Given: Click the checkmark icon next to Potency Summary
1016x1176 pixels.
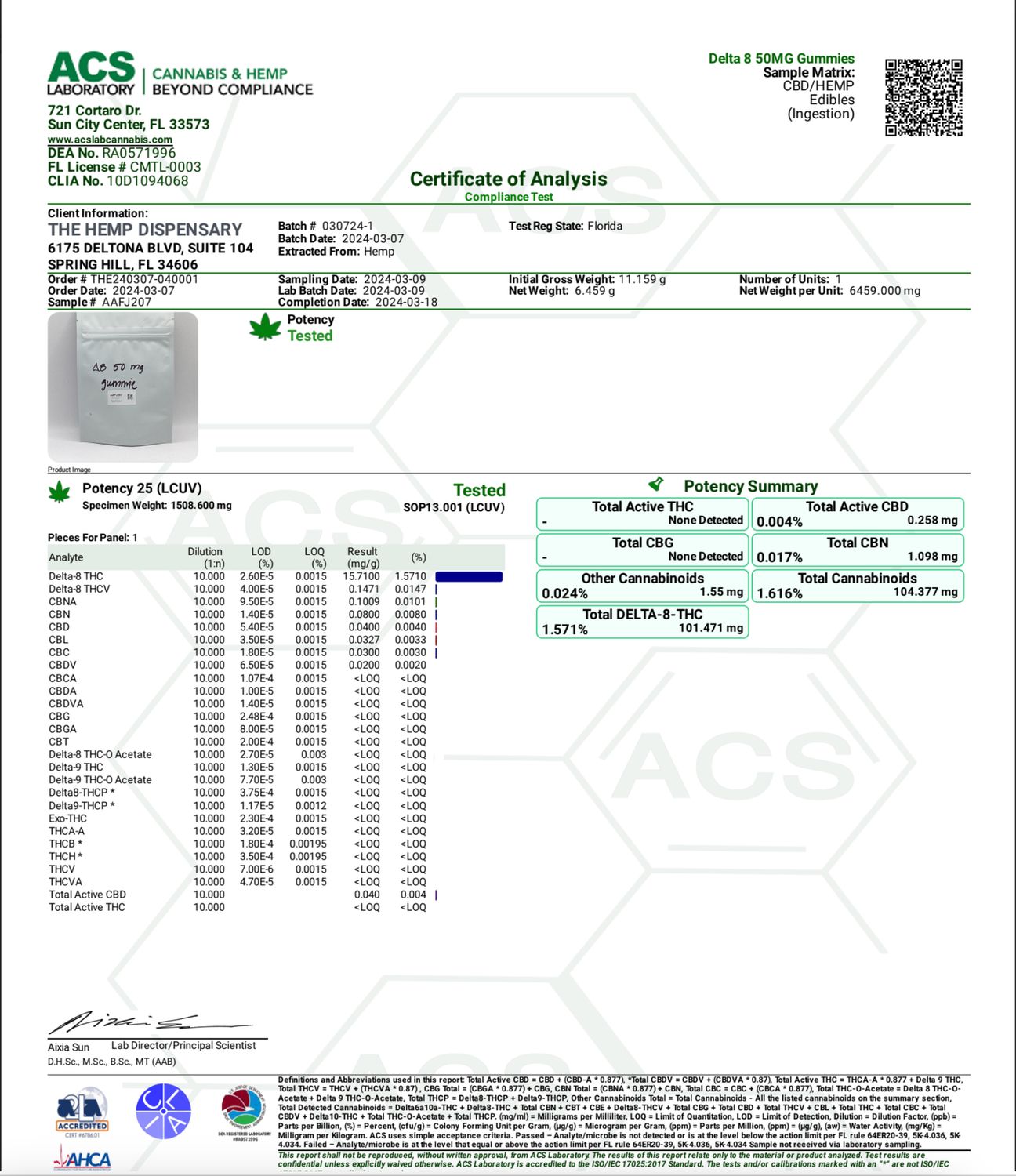Looking at the screenshot, I should pyautogui.click(x=656, y=484).
